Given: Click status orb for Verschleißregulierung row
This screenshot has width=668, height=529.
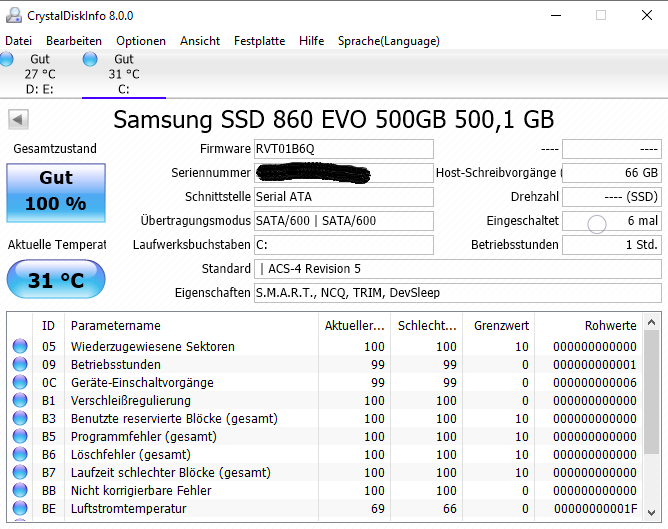Looking at the screenshot, I should [x=20, y=400].
